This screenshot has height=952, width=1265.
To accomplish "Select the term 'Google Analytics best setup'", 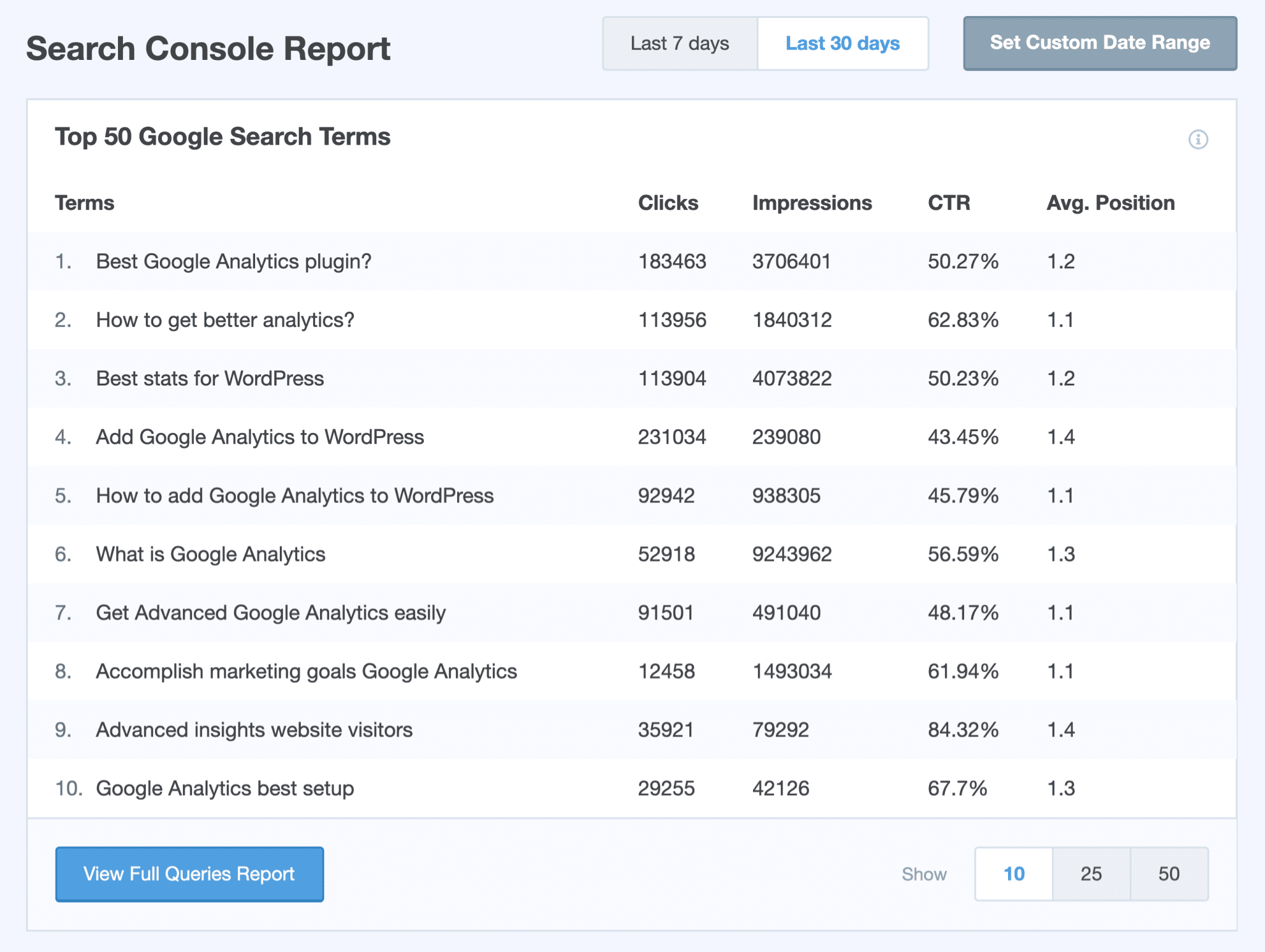I will (225, 788).
